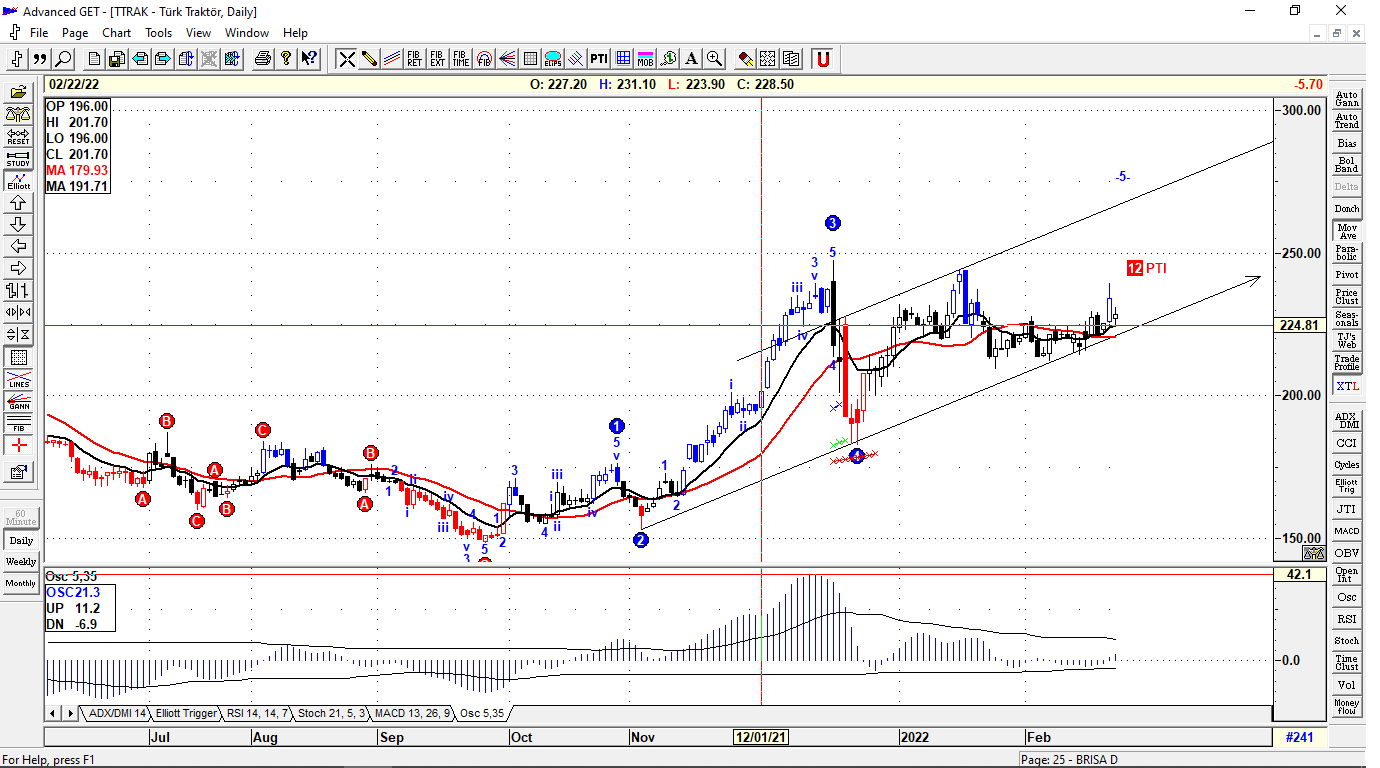Click the red U toolbar icon
The height and width of the screenshot is (768, 1380).
tap(823, 59)
